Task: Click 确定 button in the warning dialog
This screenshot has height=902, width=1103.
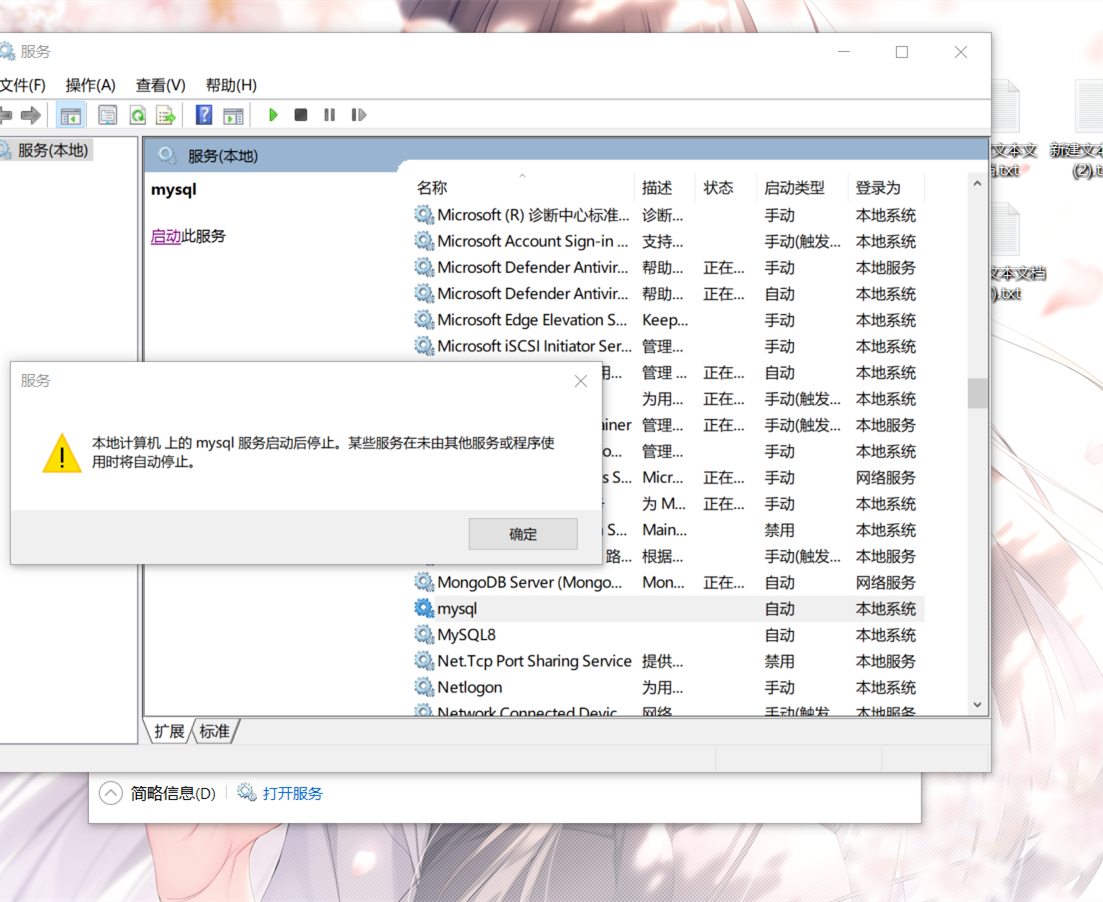Action: click(523, 534)
